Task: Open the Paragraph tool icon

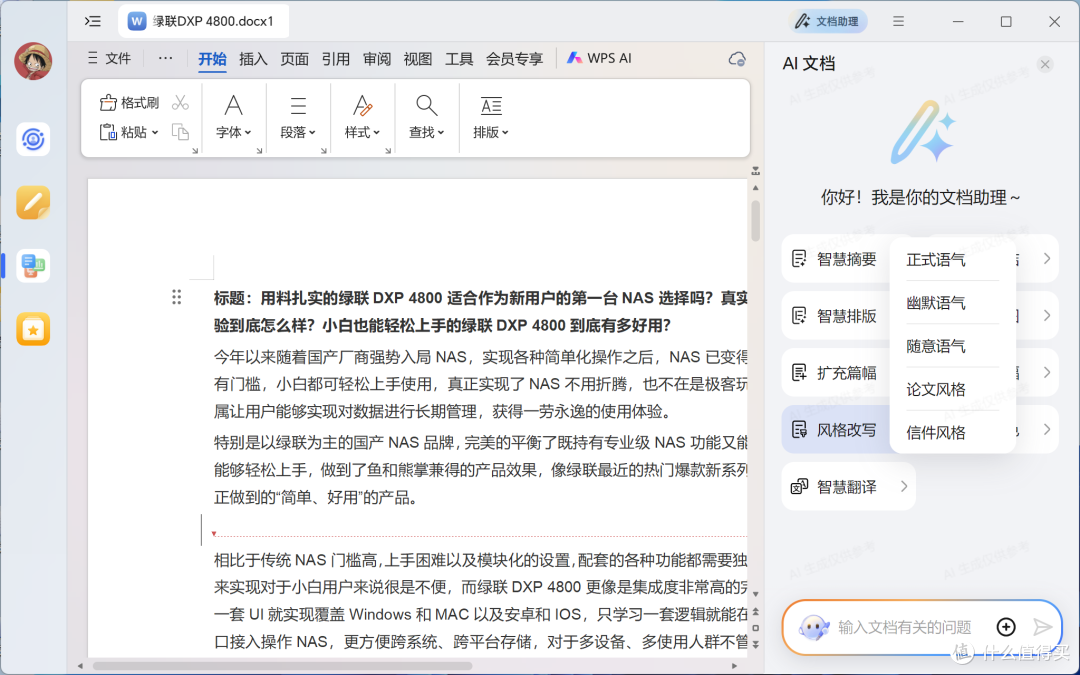Action: click(298, 105)
